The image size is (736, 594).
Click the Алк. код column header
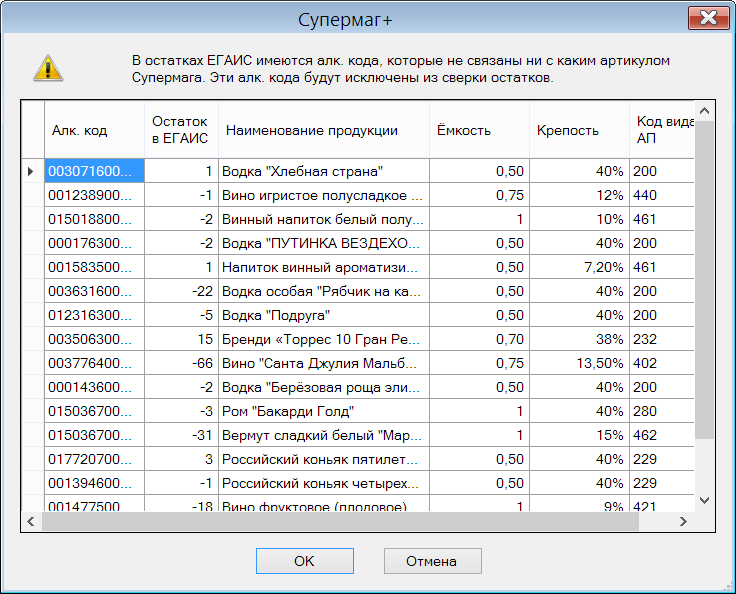point(94,130)
